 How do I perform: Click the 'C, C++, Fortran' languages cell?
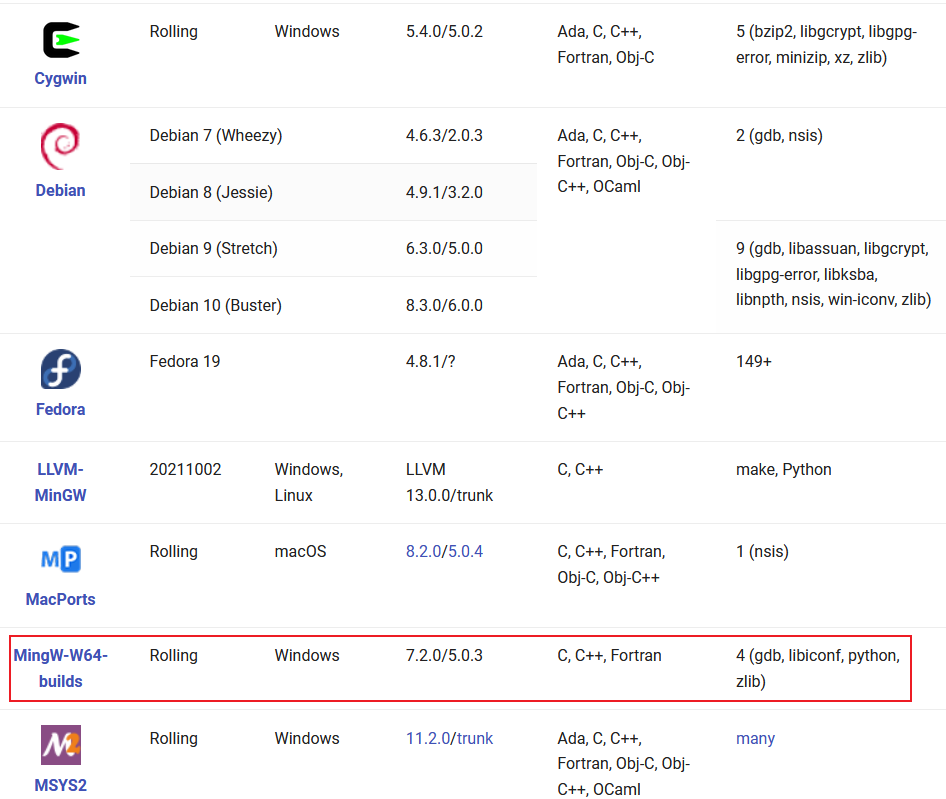[x=609, y=655]
